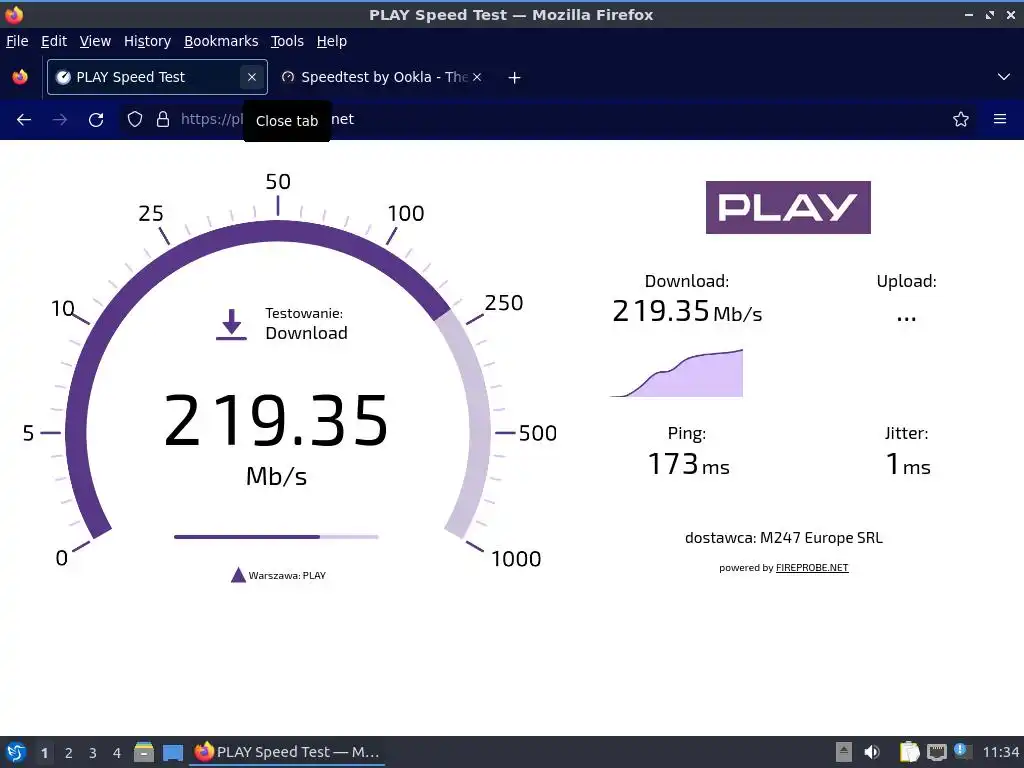Click the Ping 173 ms value

click(x=688, y=464)
